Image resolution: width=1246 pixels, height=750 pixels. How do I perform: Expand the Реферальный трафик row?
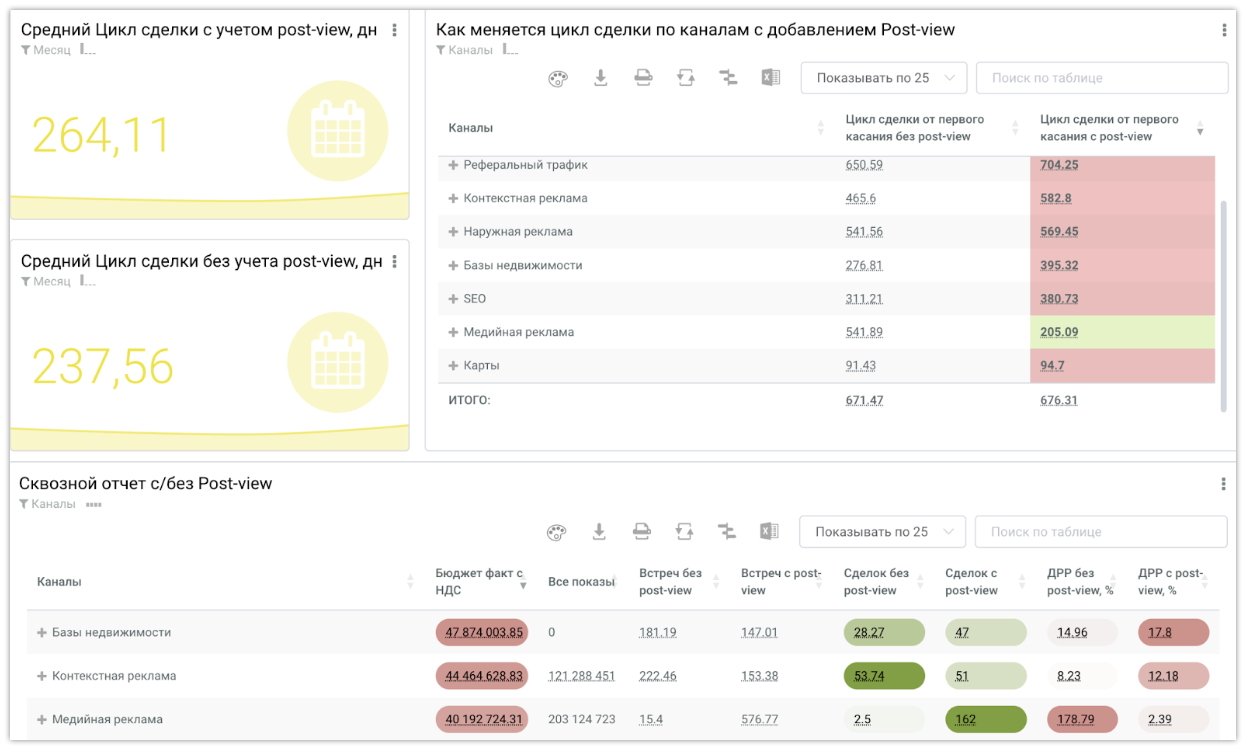pos(453,165)
